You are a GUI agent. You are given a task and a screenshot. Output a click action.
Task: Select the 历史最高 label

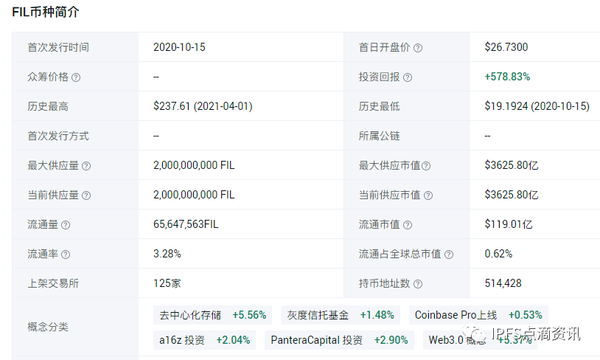pos(48,106)
